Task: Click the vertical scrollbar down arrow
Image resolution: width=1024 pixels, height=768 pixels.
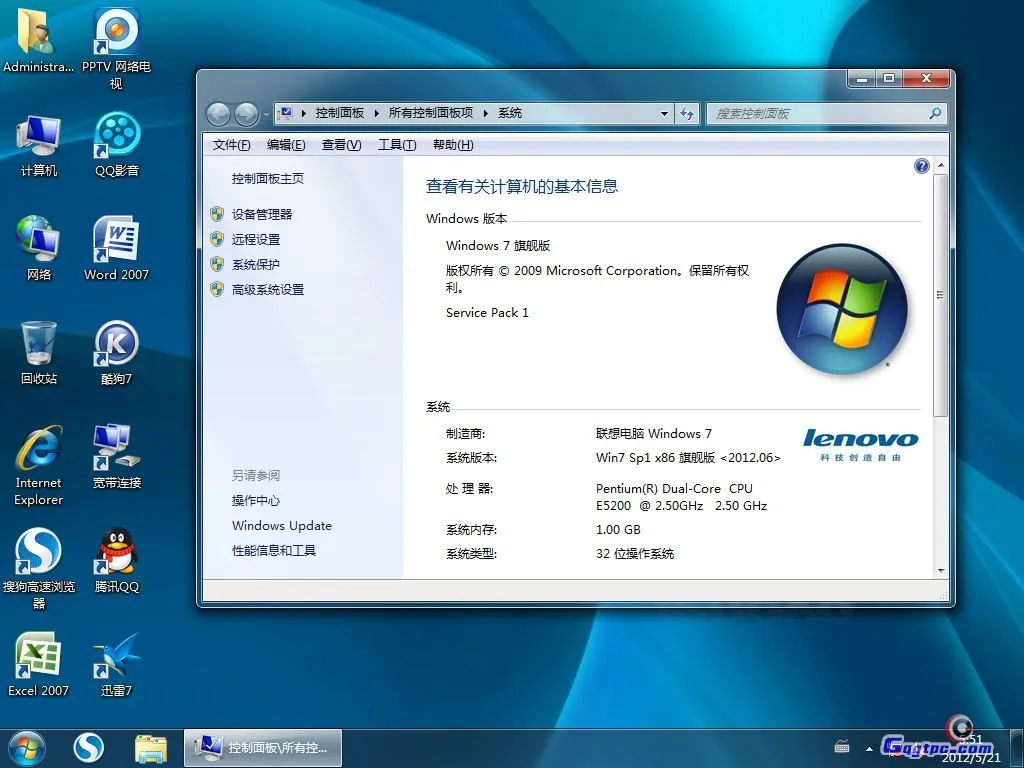Action: 940,571
